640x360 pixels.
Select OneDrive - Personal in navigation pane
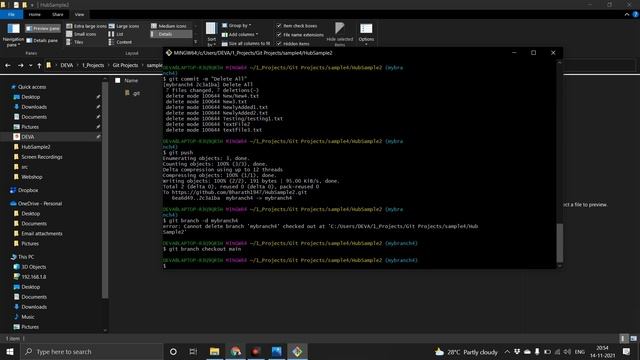click(x=40, y=203)
